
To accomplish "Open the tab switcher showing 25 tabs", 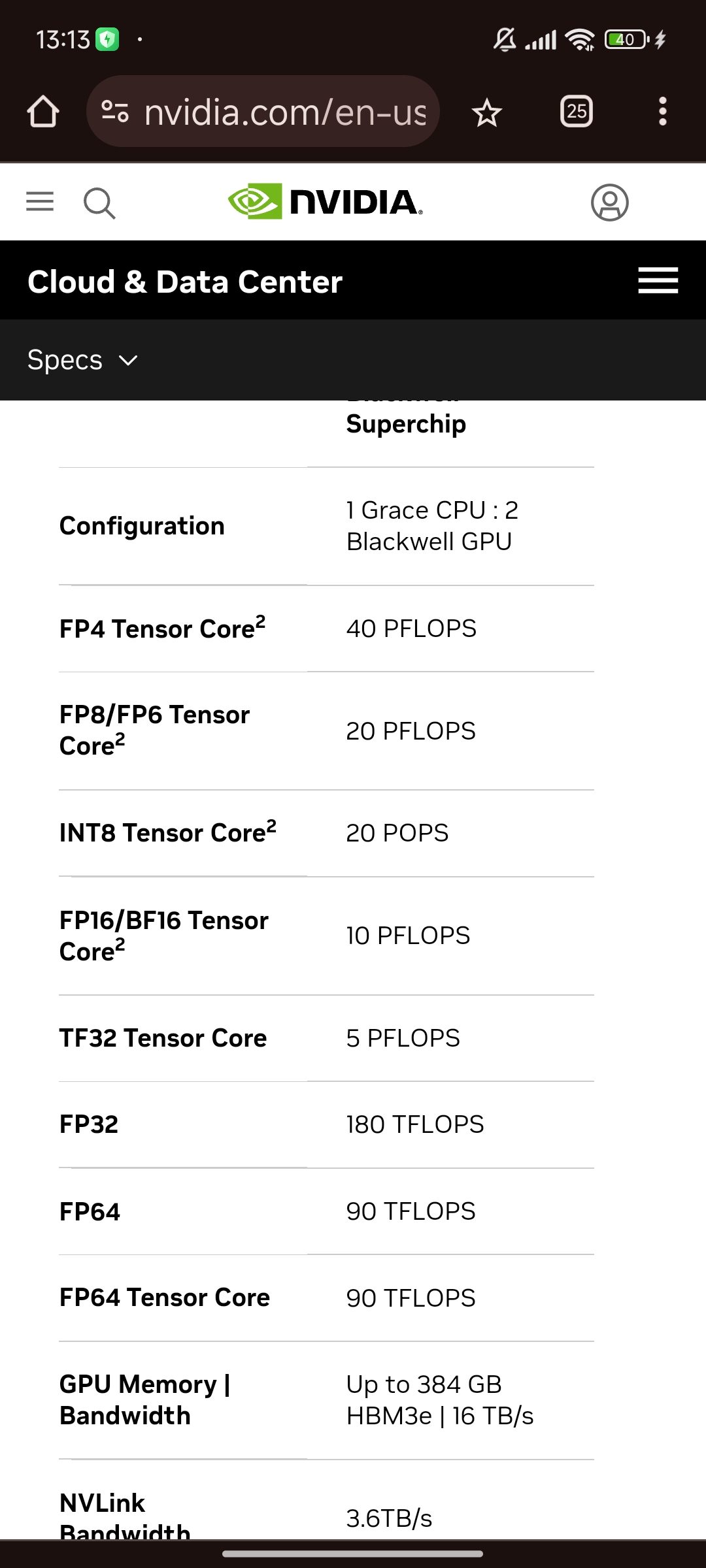I will point(577,112).
